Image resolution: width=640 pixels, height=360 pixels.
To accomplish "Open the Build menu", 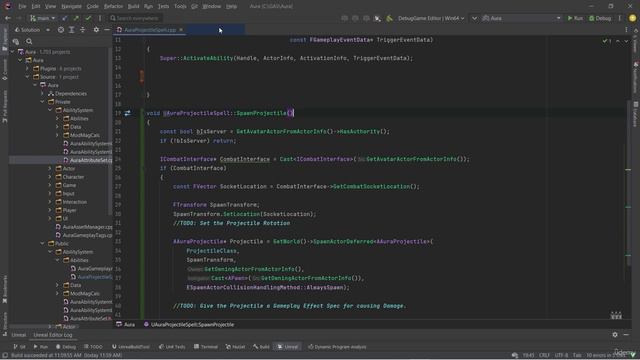I will [133, 7].
